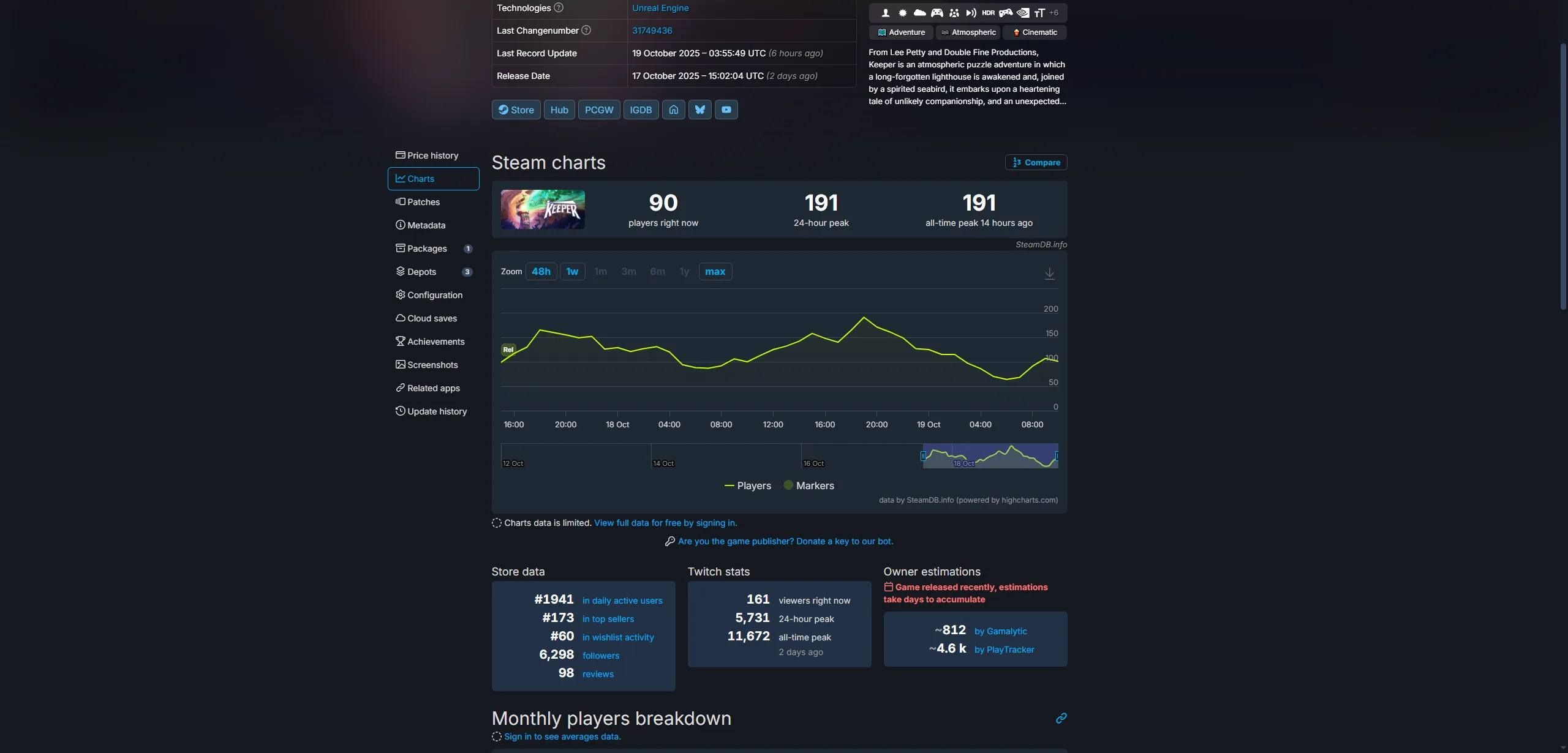Viewport: 1568px width, 753px height.
Task: Open the game's homepage via house icon
Action: pyautogui.click(x=673, y=110)
